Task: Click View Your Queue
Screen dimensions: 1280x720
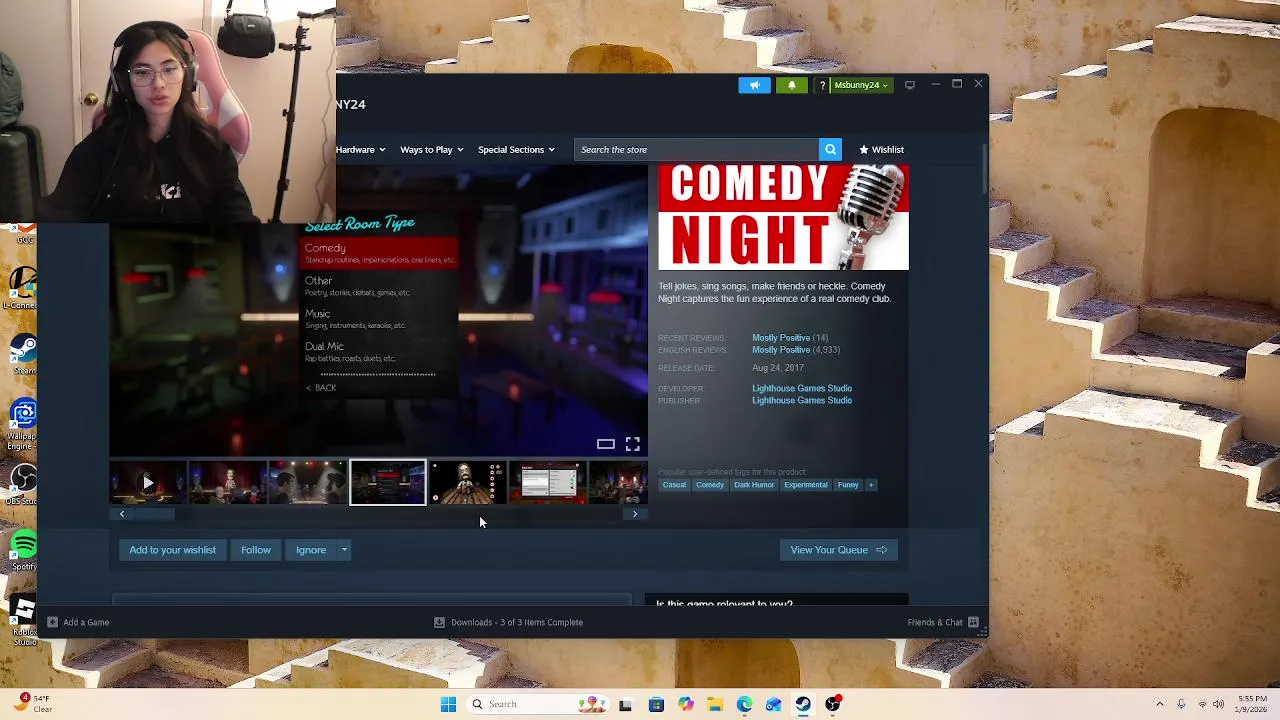Action: 838,550
